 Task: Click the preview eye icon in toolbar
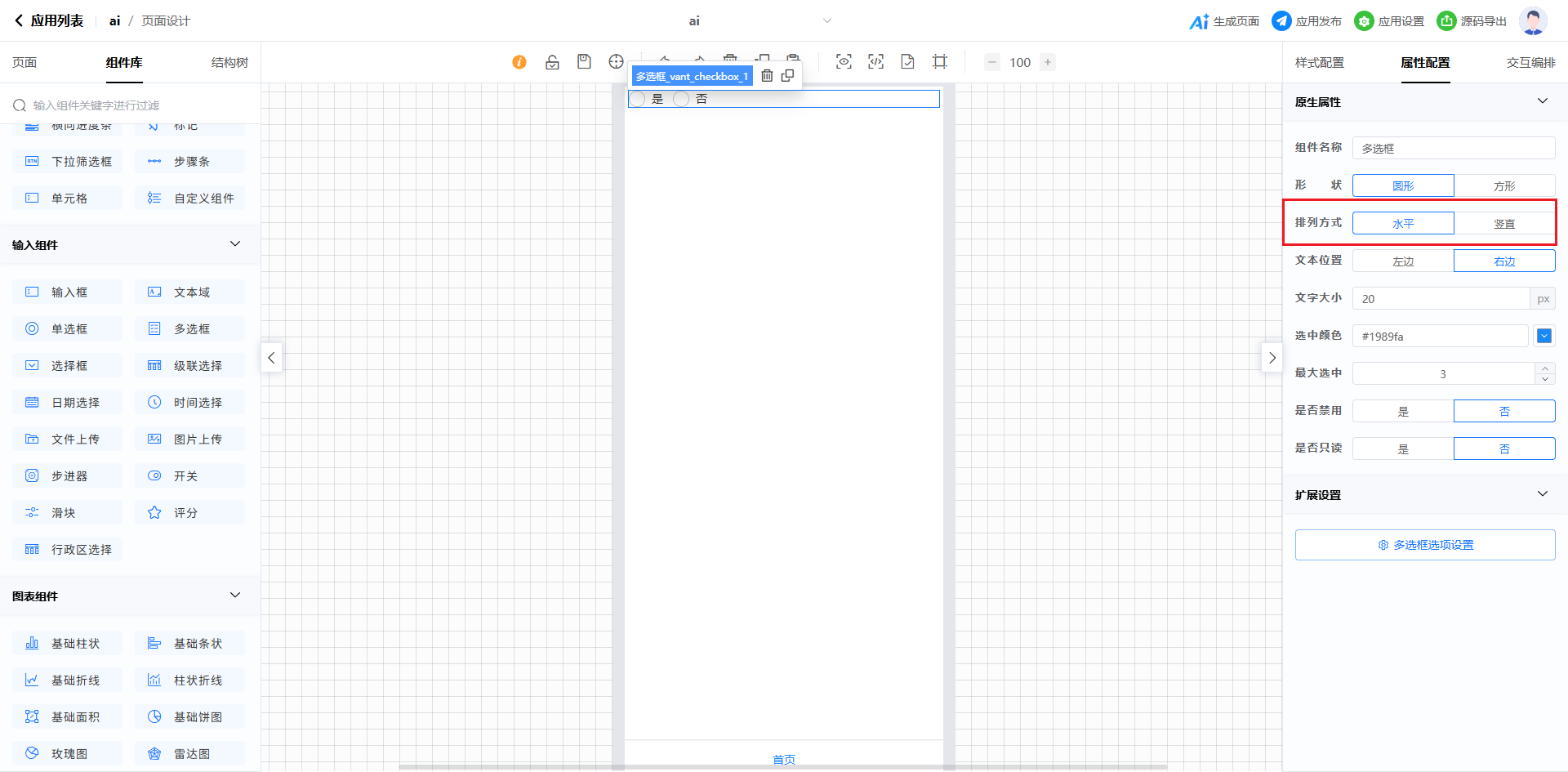point(844,62)
